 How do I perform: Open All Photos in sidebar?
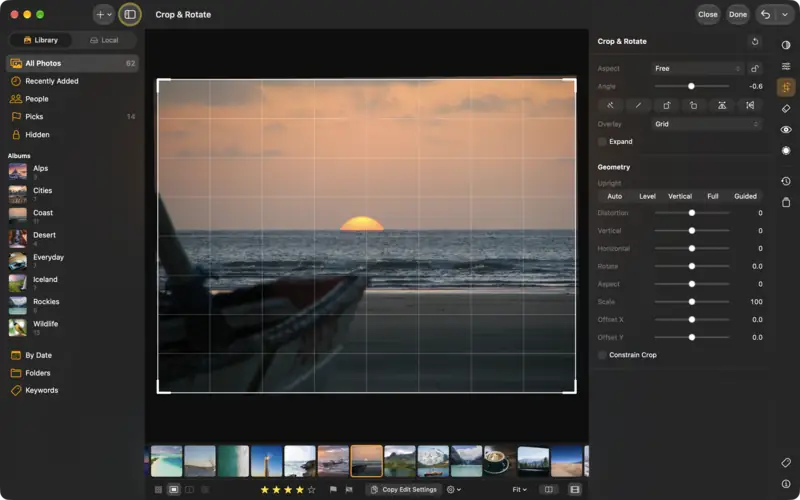(72, 63)
